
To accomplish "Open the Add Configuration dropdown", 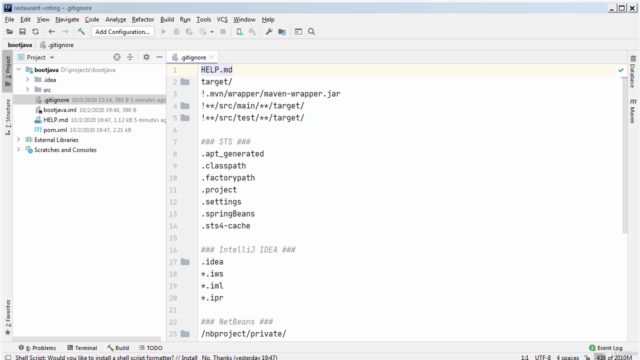I will pyautogui.click(x=122, y=32).
